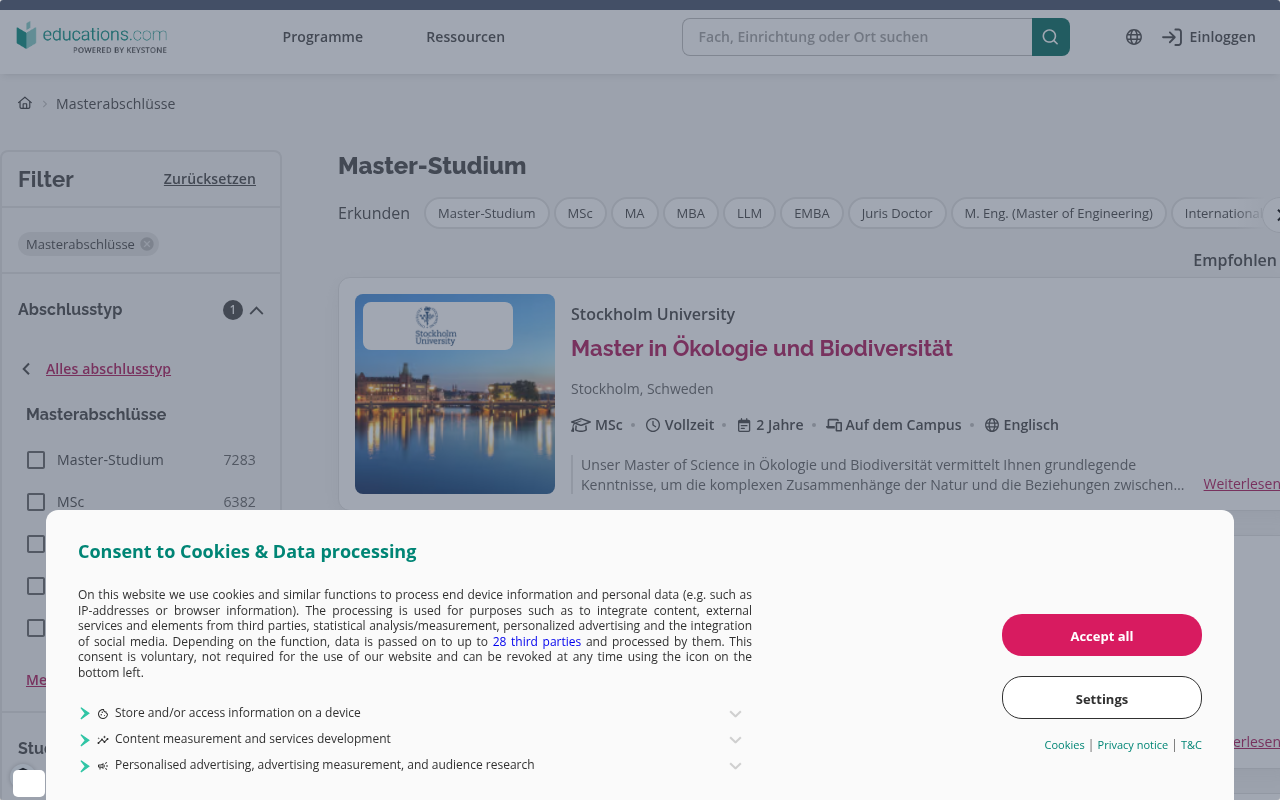Click the Alles abschlusstyp link

click(x=108, y=369)
